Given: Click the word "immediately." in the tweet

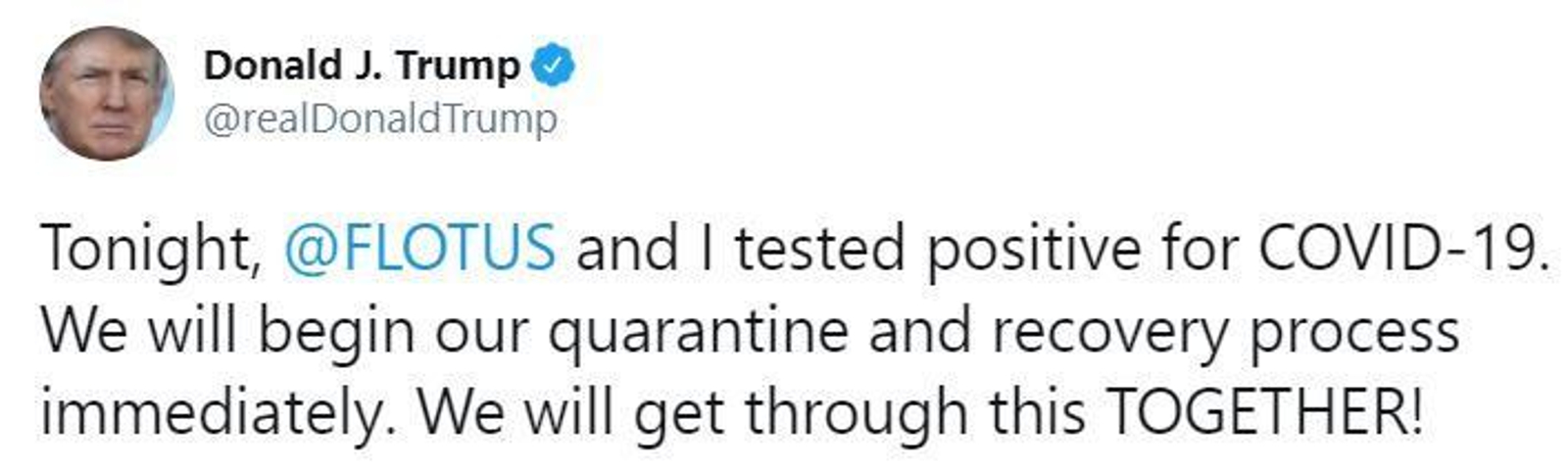Looking at the screenshot, I should pyautogui.click(x=219, y=413).
